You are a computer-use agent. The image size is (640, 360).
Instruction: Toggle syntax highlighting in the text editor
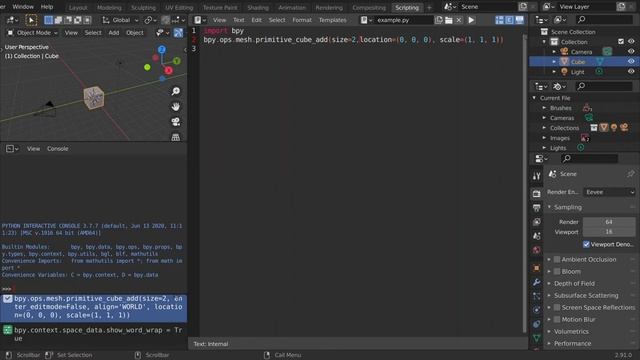[x=519, y=20]
